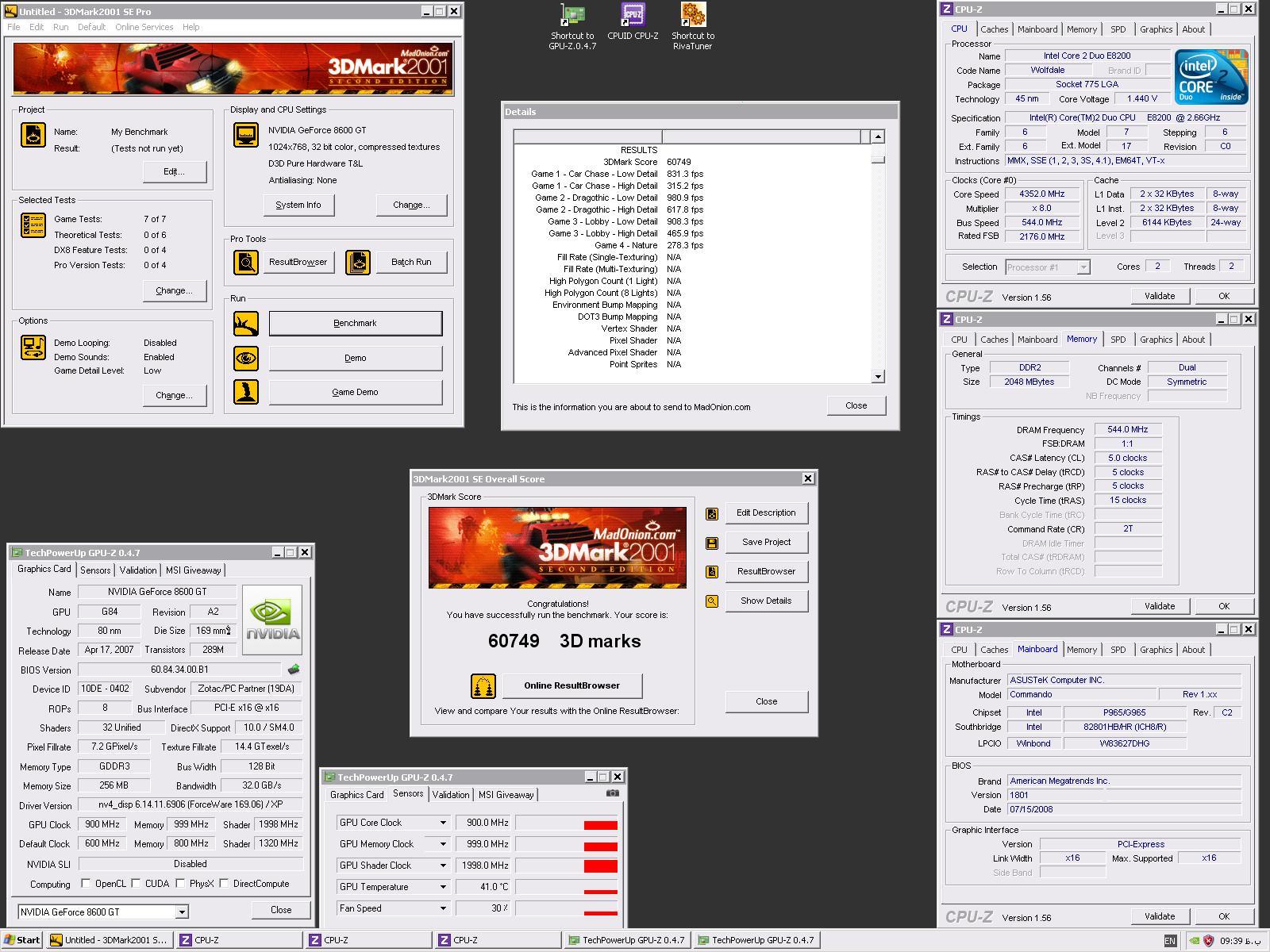Click the BIOS Version field in GPU-Z
Viewport: 1270px width, 952px height.
pos(180,670)
